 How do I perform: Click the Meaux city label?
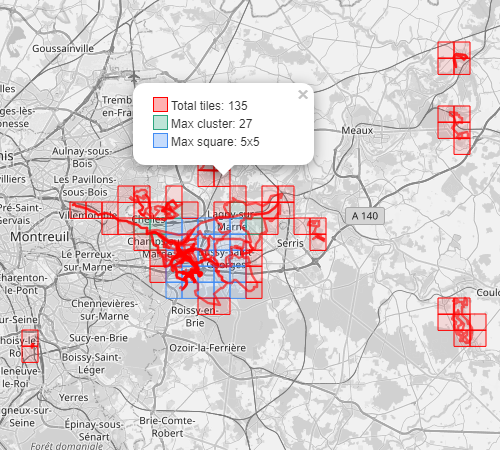(357, 130)
